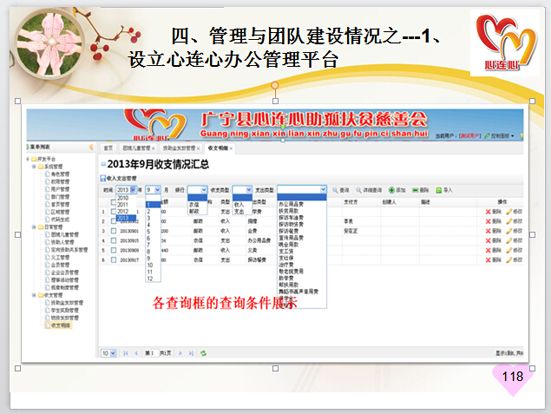The width and height of the screenshot is (551, 414).
Task: Open the 支出类型 expense type dropdown
Action: tap(302, 190)
